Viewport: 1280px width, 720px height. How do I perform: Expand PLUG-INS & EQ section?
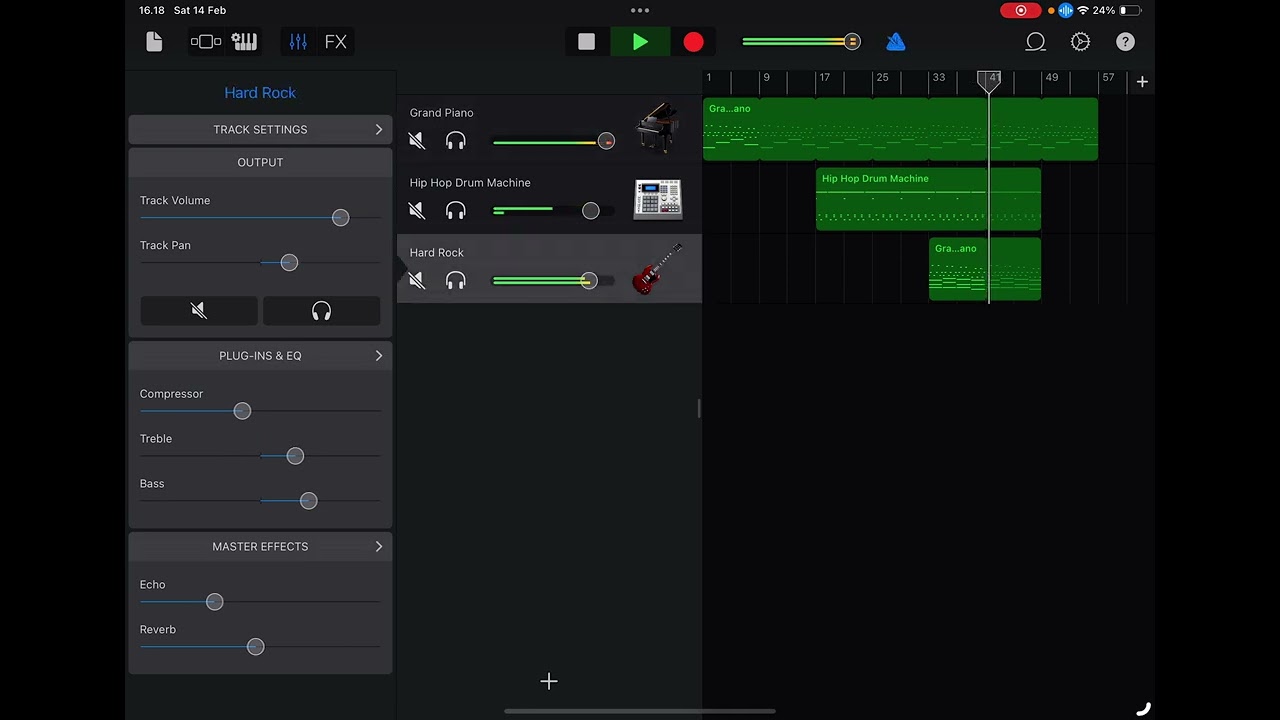(x=260, y=356)
